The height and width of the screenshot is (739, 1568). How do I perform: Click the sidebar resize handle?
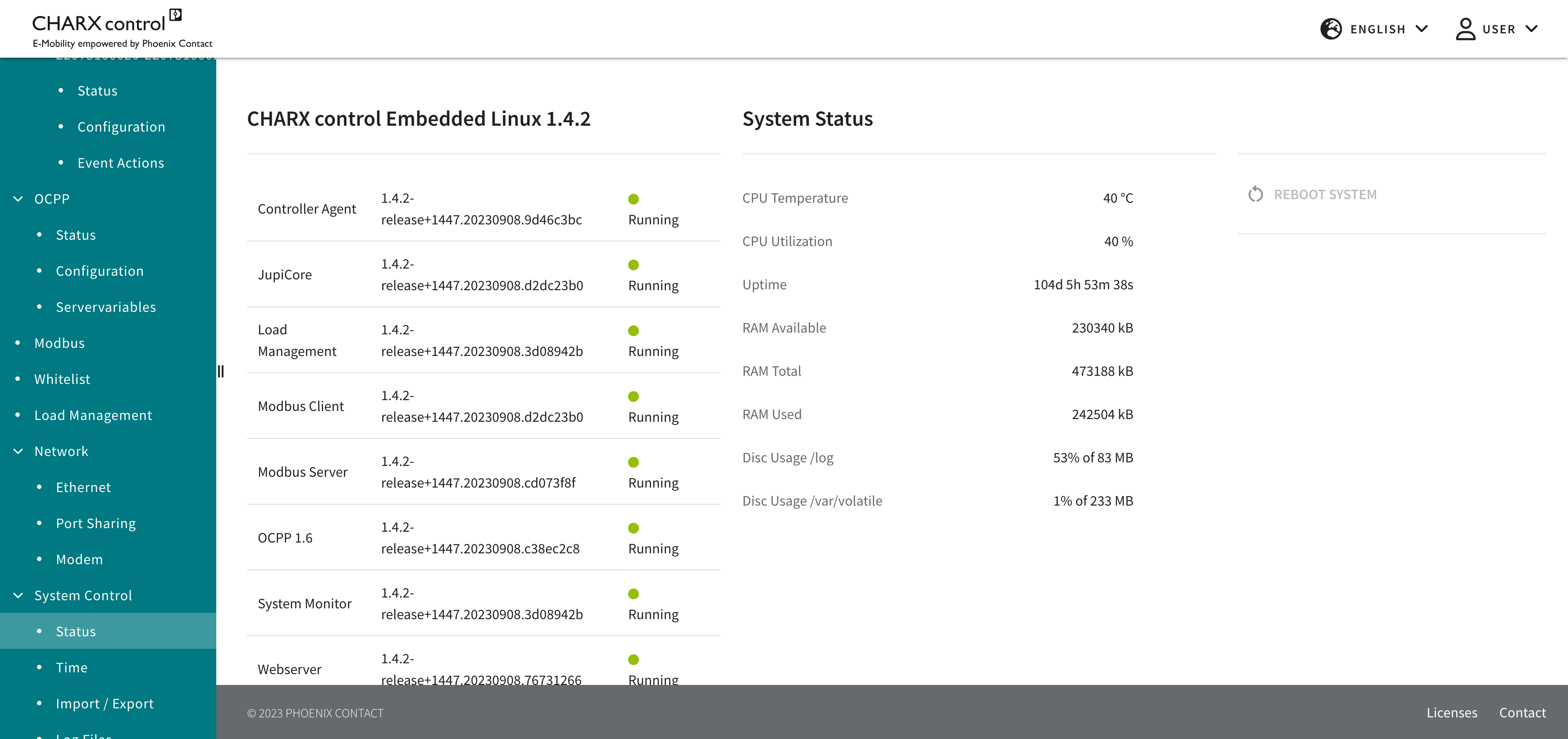click(x=220, y=371)
